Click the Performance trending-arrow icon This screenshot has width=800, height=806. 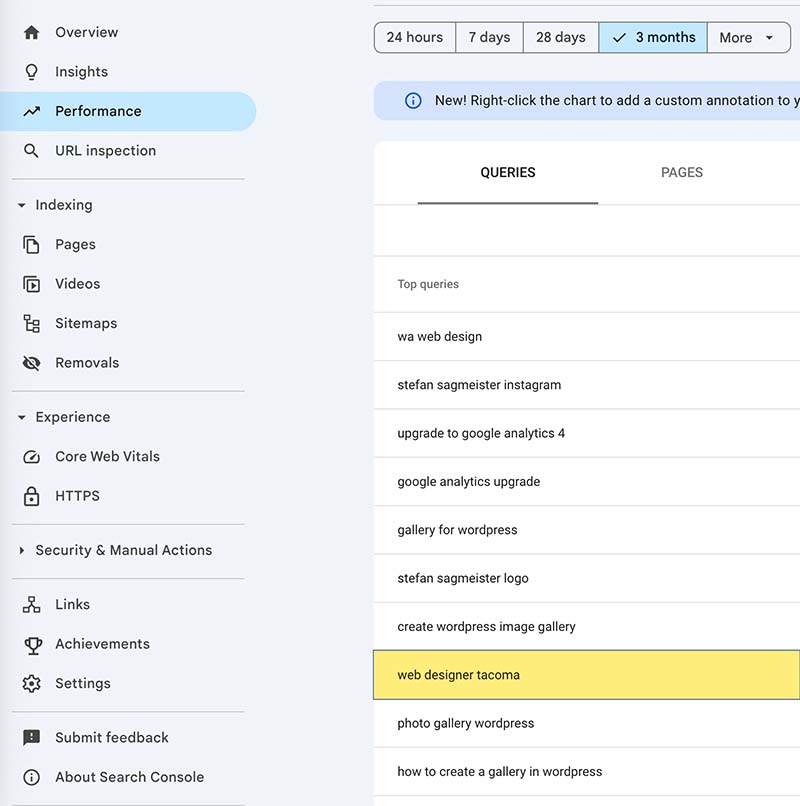point(32,111)
